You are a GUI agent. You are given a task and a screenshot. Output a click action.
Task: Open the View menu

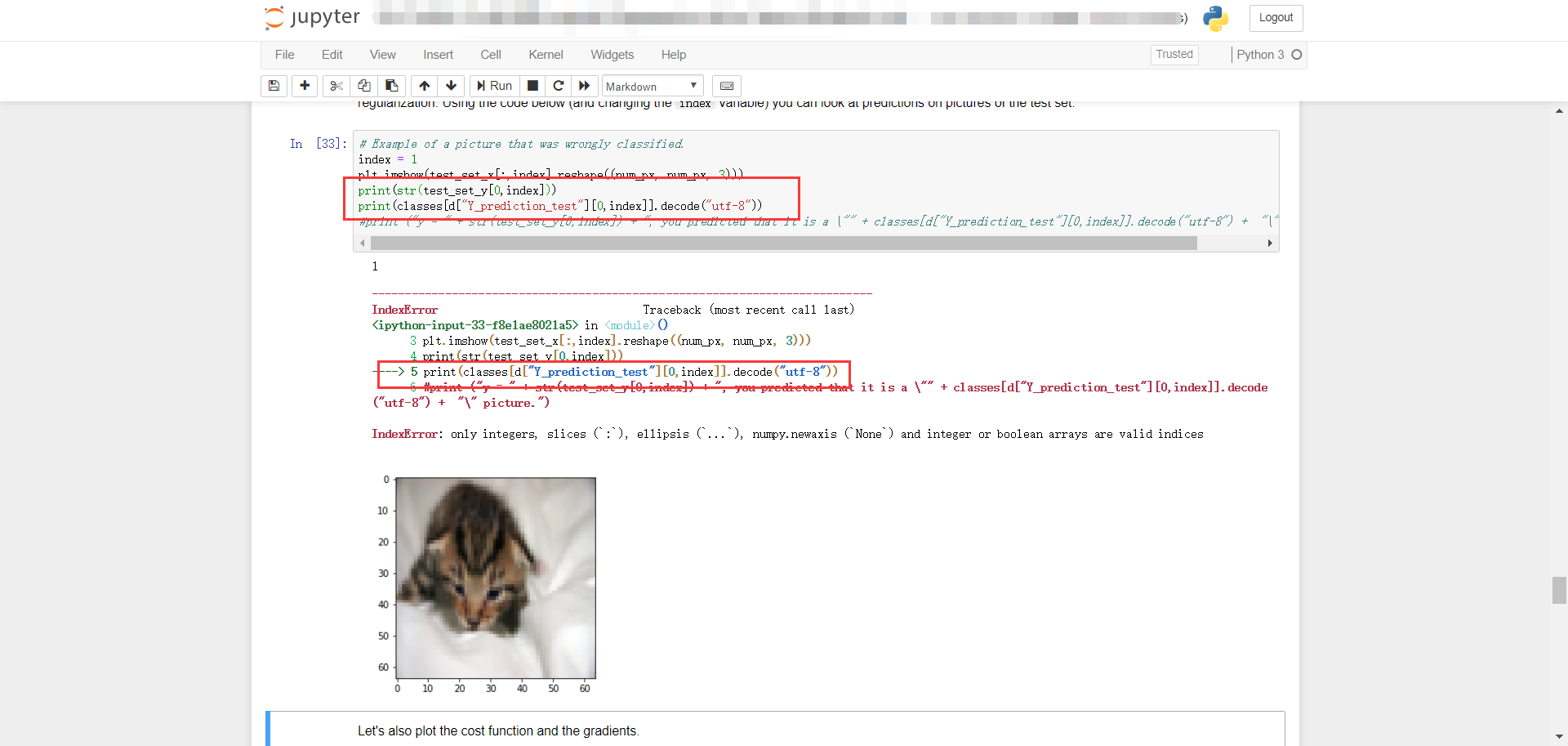click(382, 55)
